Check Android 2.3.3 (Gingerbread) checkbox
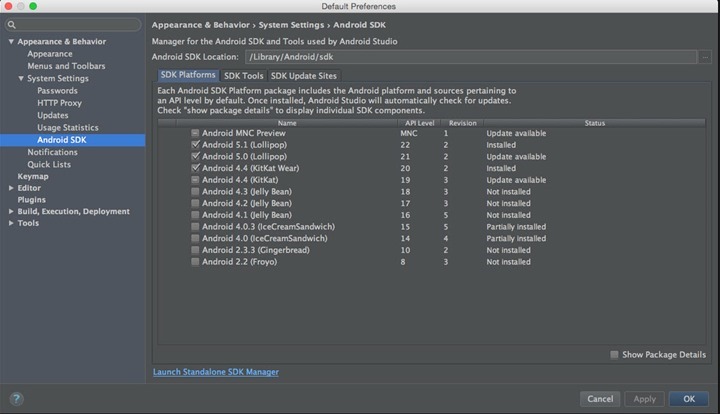 tap(195, 250)
